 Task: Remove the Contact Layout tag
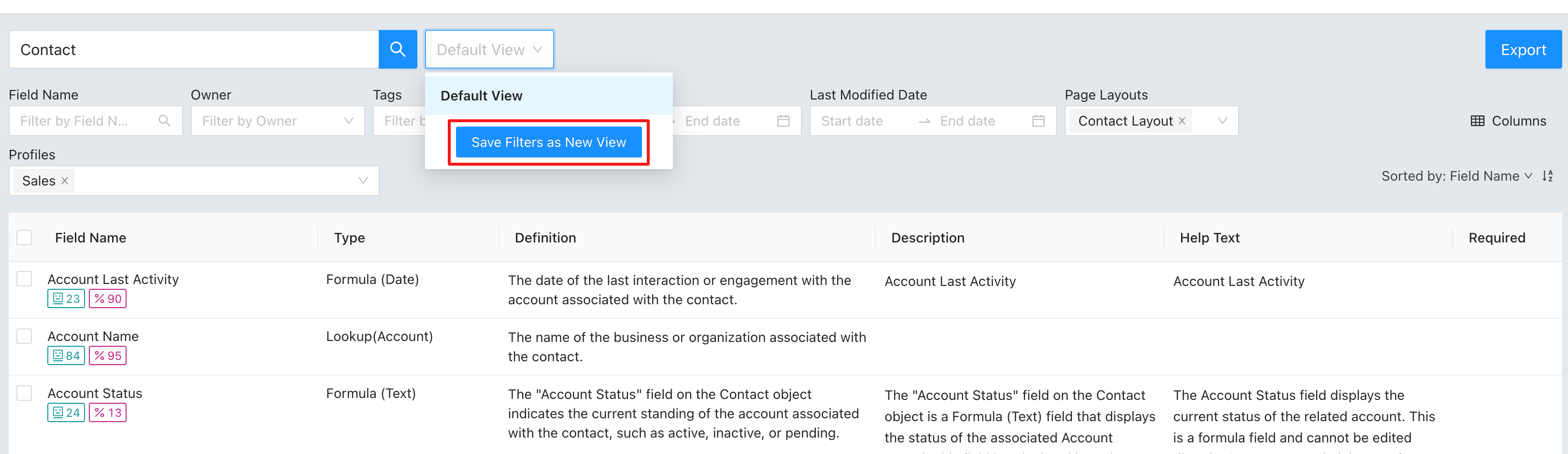pos(1182,120)
